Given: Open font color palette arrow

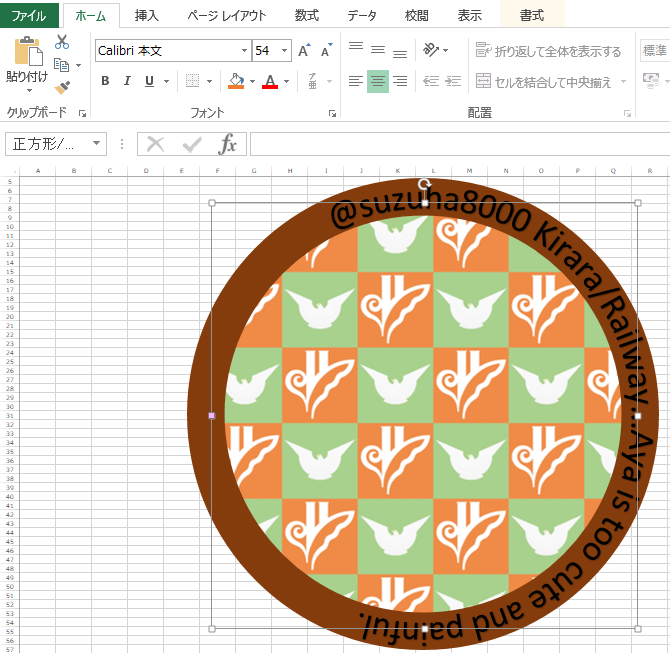Looking at the screenshot, I should [x=286, y=81].
